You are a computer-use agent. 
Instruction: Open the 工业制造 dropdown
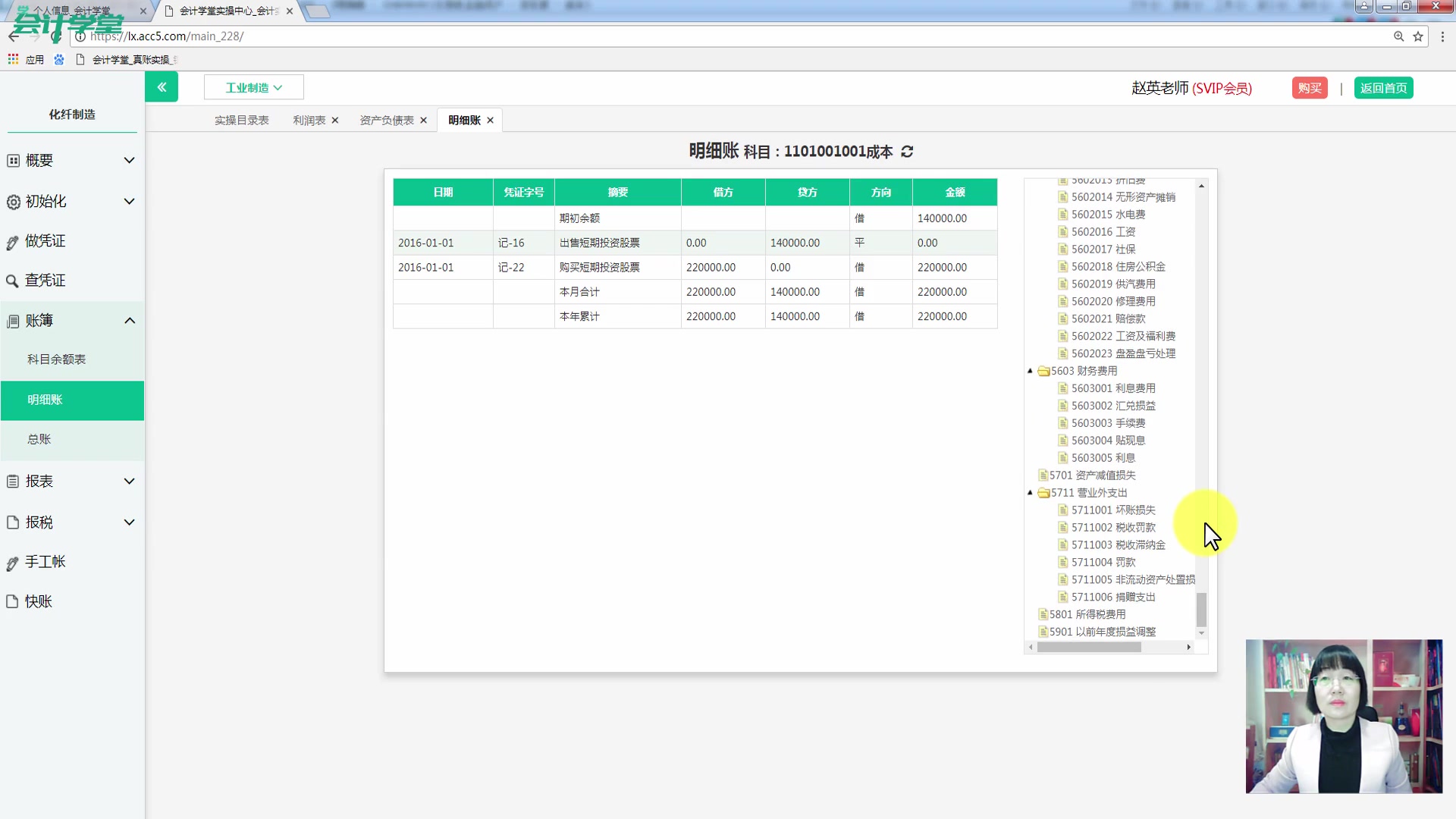coord(253,87)
